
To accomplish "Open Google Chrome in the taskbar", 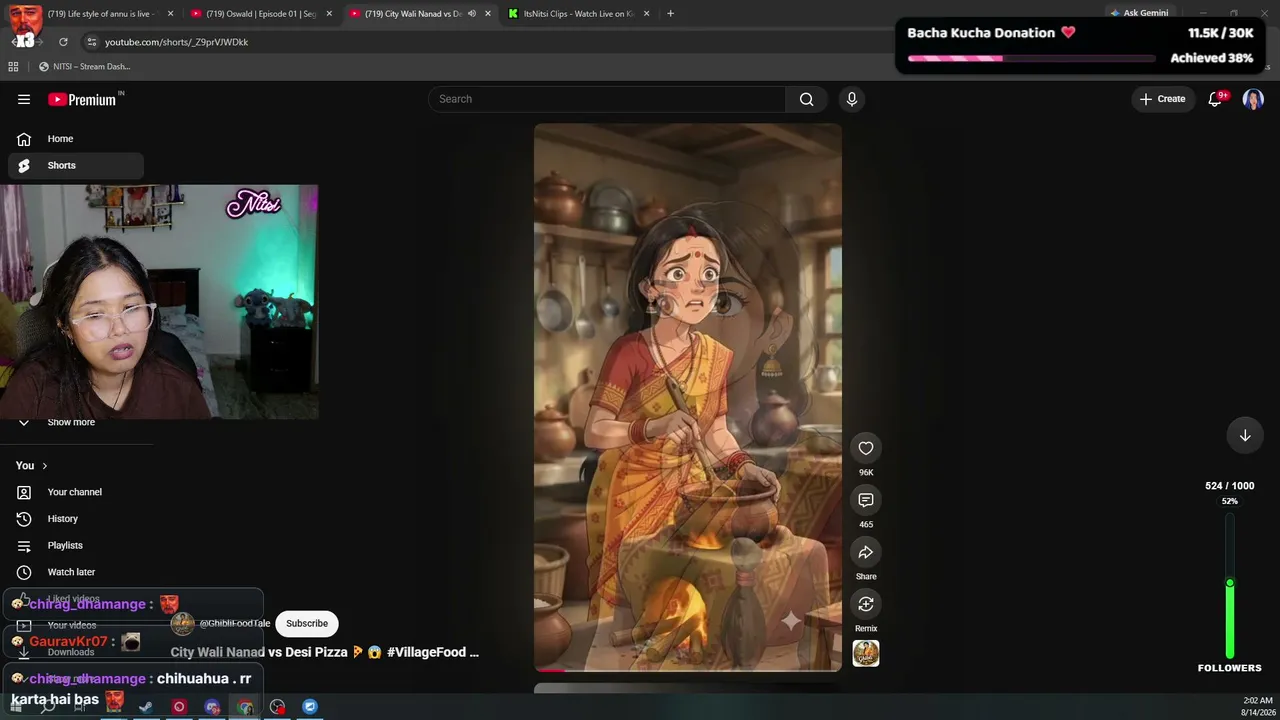I will click(245, 707).
